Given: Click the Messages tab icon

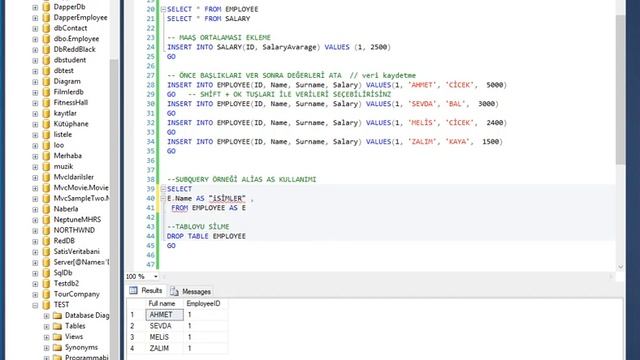Looking at the screenshot, I should (174, 291).
